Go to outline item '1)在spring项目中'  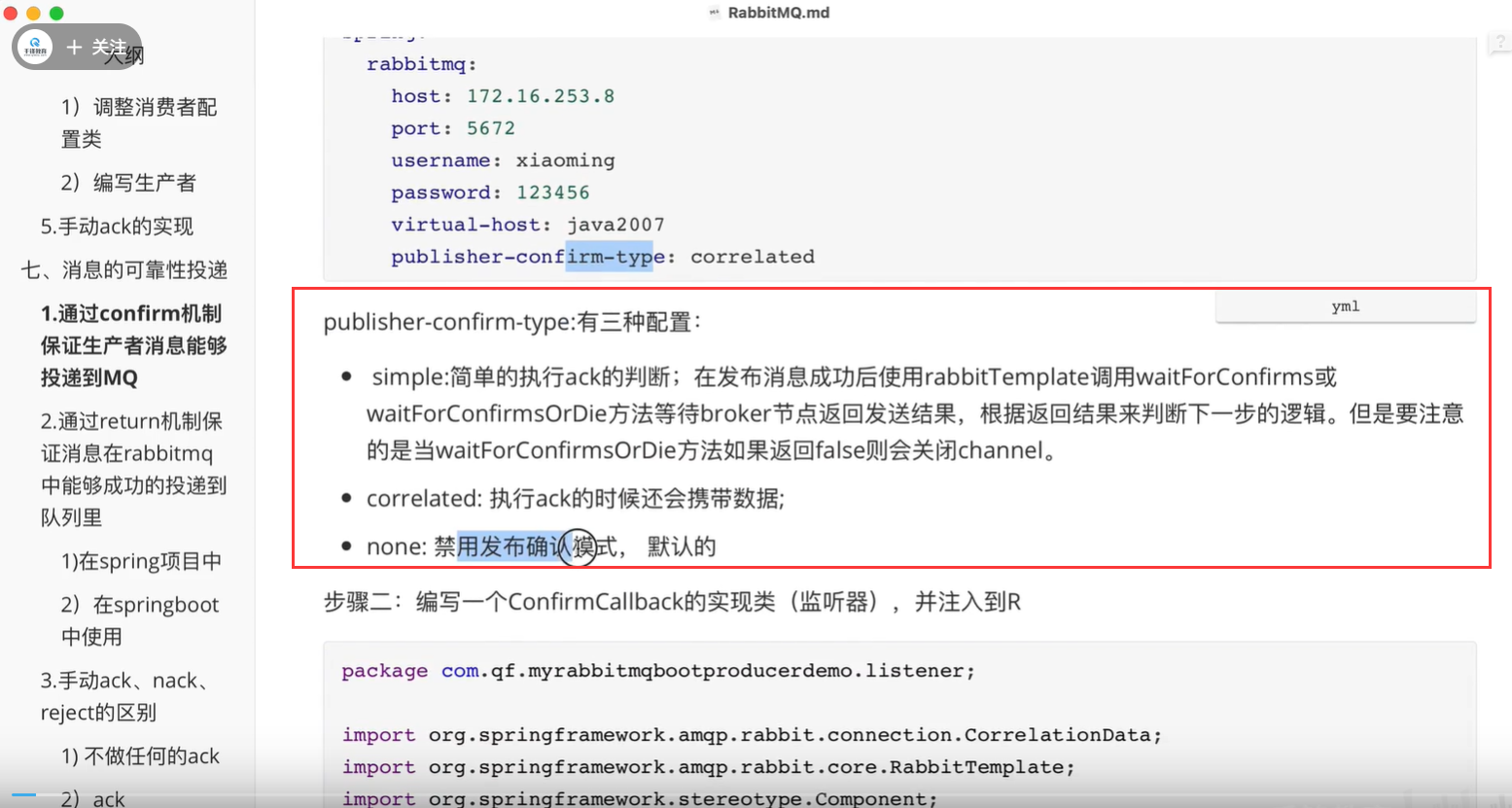(x=141, y=561)
